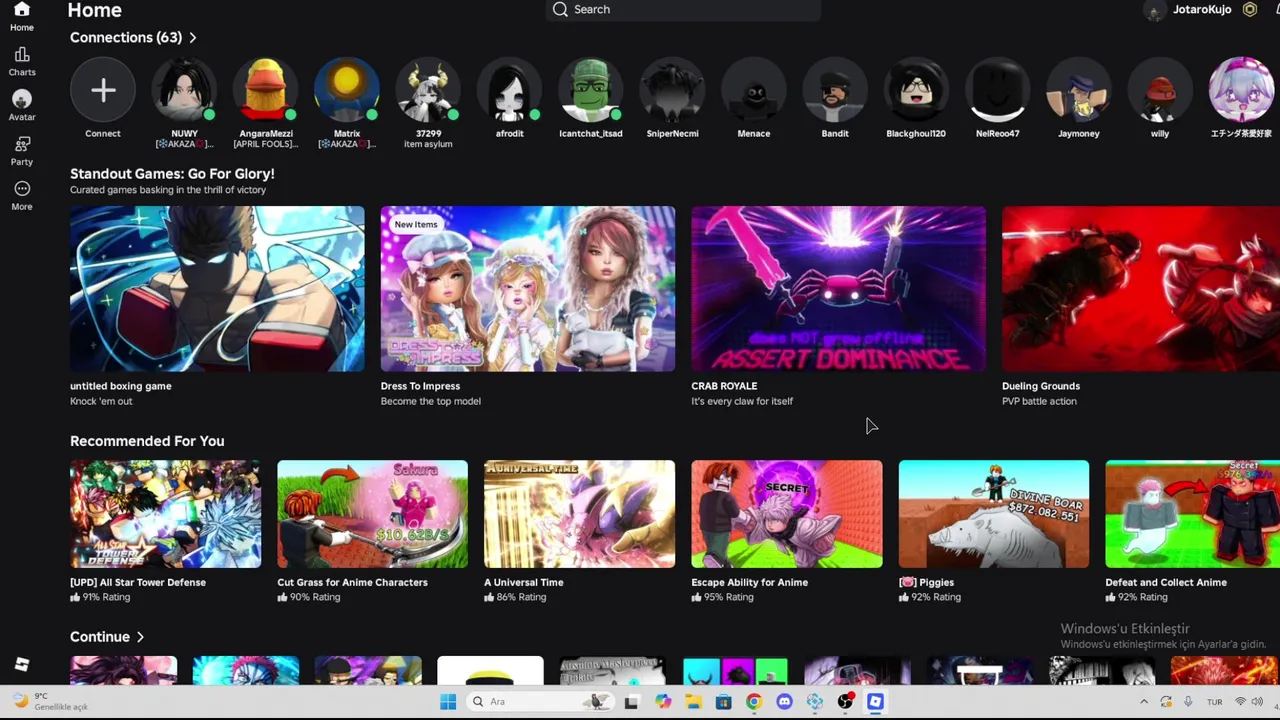Open All Star Tower Defense thumbnail

pos(165,514)
